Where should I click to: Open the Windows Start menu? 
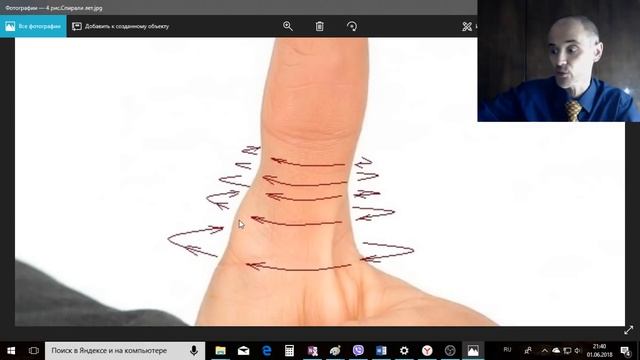[11, 351]
